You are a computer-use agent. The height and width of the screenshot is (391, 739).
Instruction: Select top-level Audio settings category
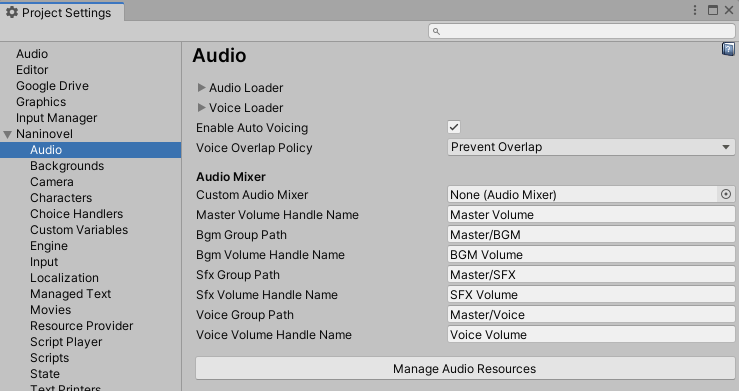(x=32, y=54)
